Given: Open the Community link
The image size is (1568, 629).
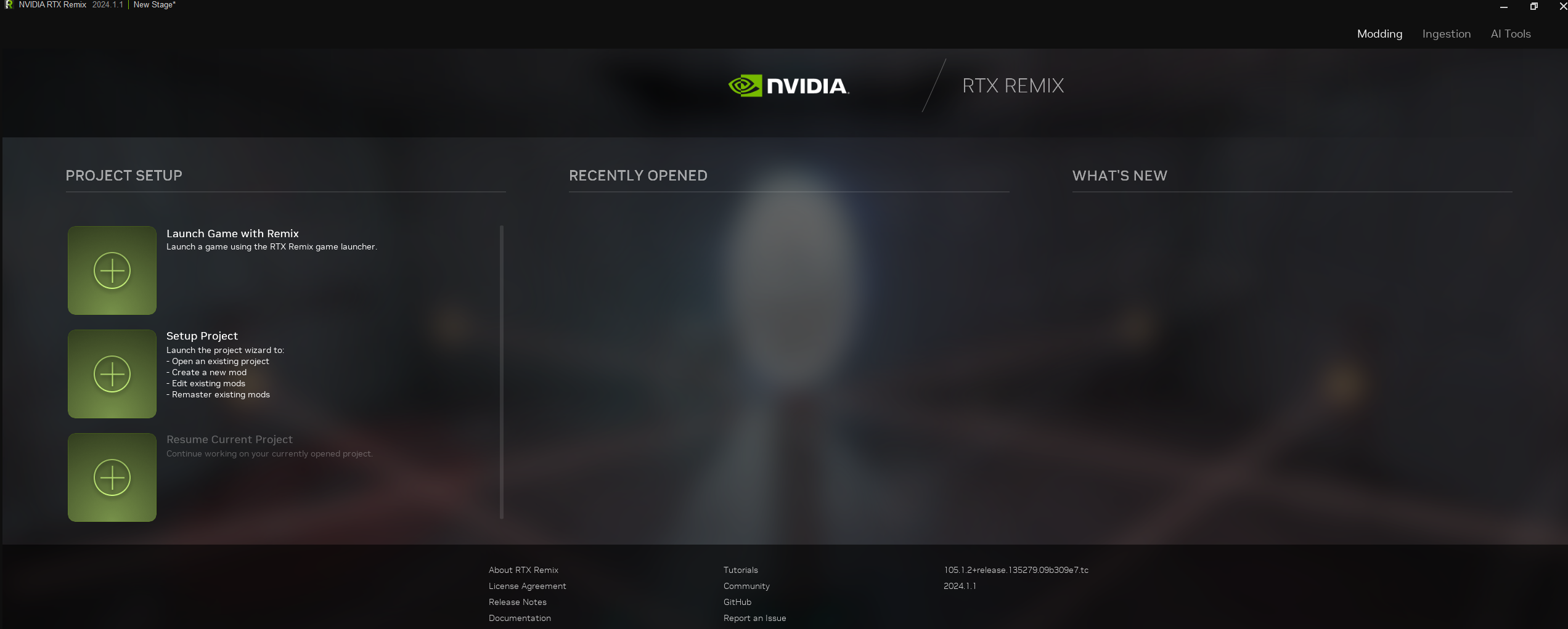Looking at the screenshot, I should tap(746, 586).
